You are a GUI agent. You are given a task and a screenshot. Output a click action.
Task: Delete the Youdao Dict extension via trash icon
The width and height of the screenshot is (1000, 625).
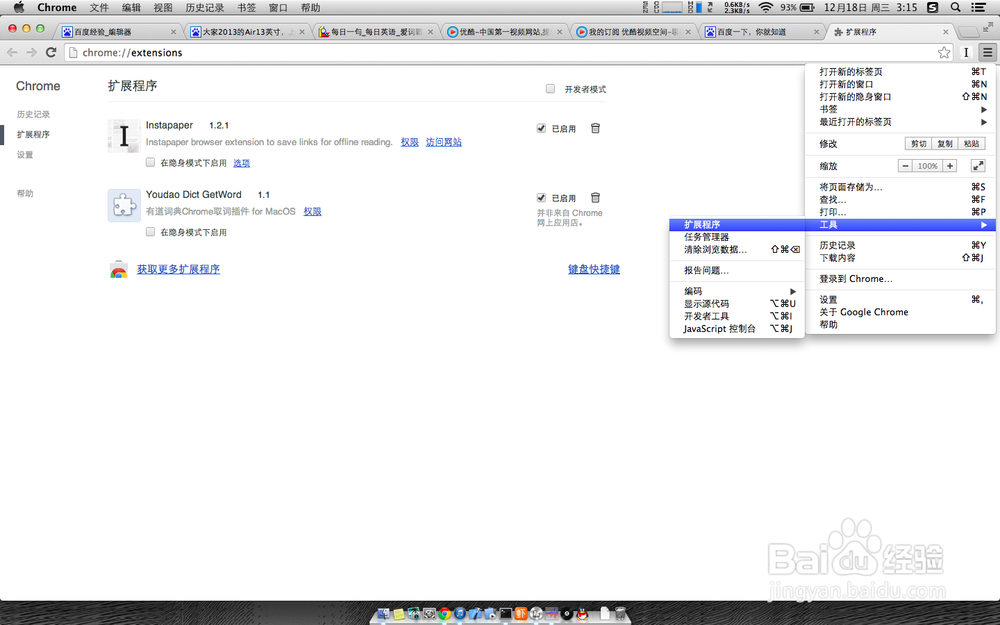point(595,197)
